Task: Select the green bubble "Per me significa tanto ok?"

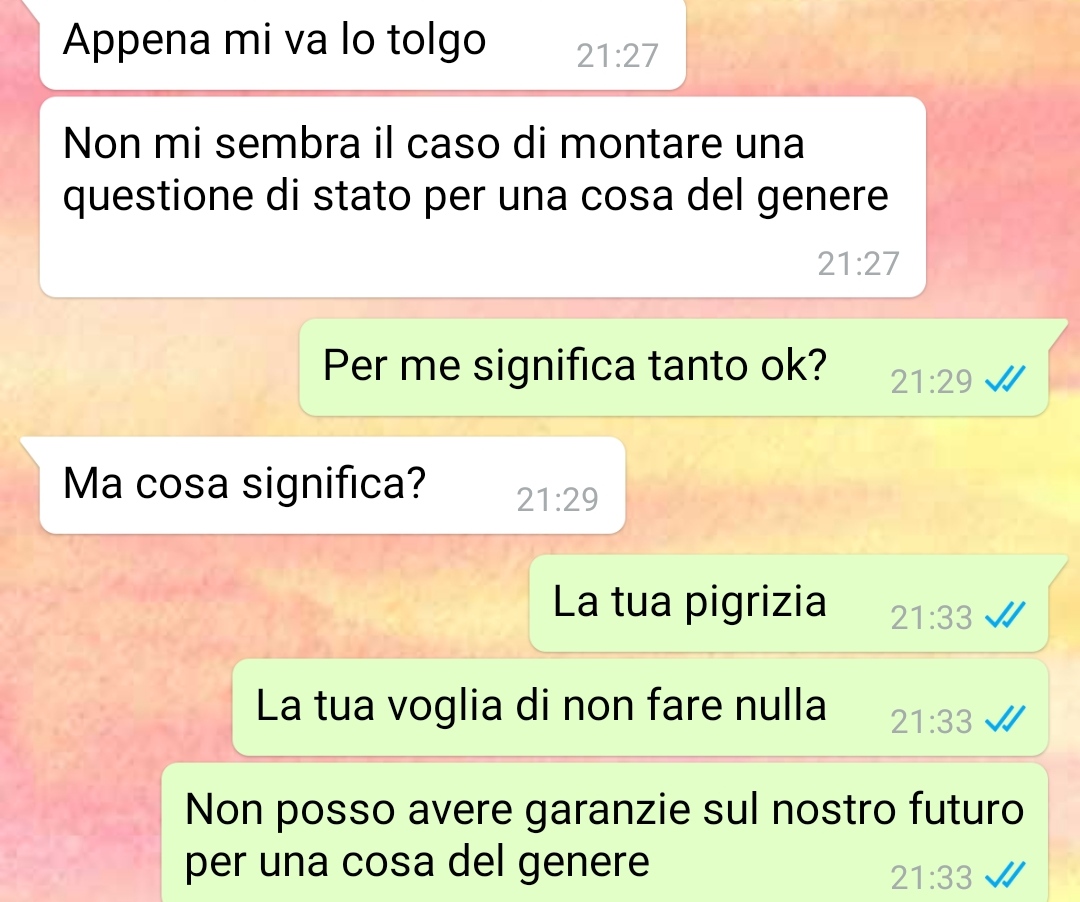Action: [674, 367]
